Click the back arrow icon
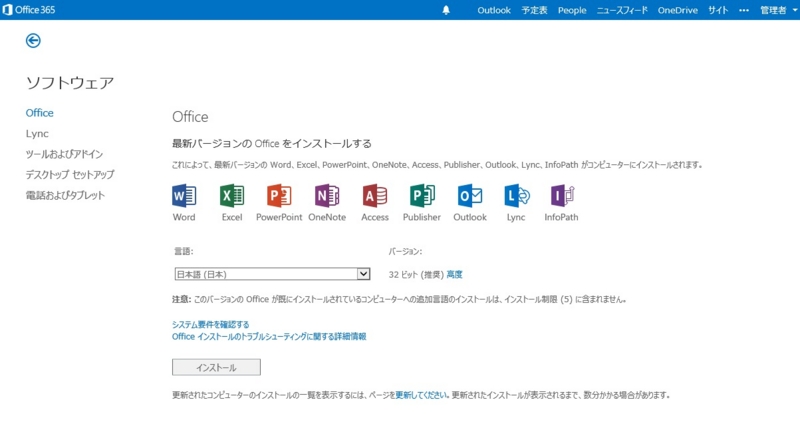This screenshot has width=800, height=424. 33,40
